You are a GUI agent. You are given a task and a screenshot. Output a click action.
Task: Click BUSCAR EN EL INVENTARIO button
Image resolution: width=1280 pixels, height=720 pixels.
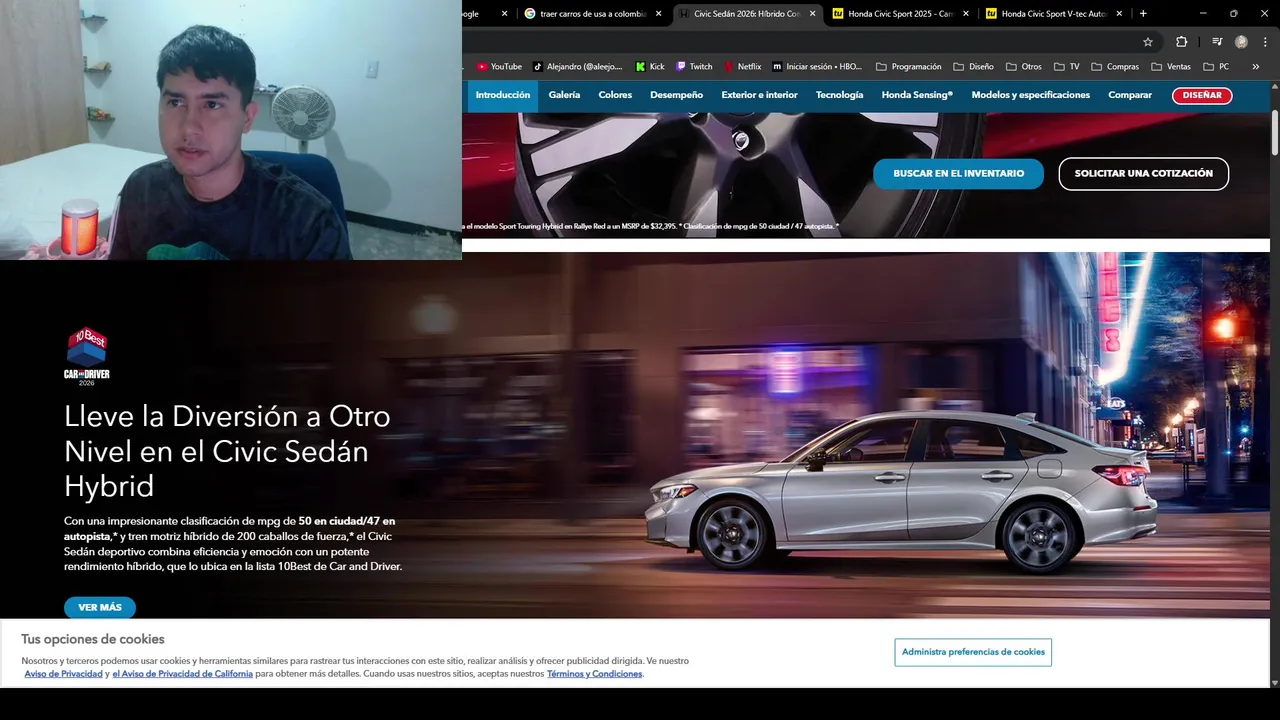click(958, 174)
